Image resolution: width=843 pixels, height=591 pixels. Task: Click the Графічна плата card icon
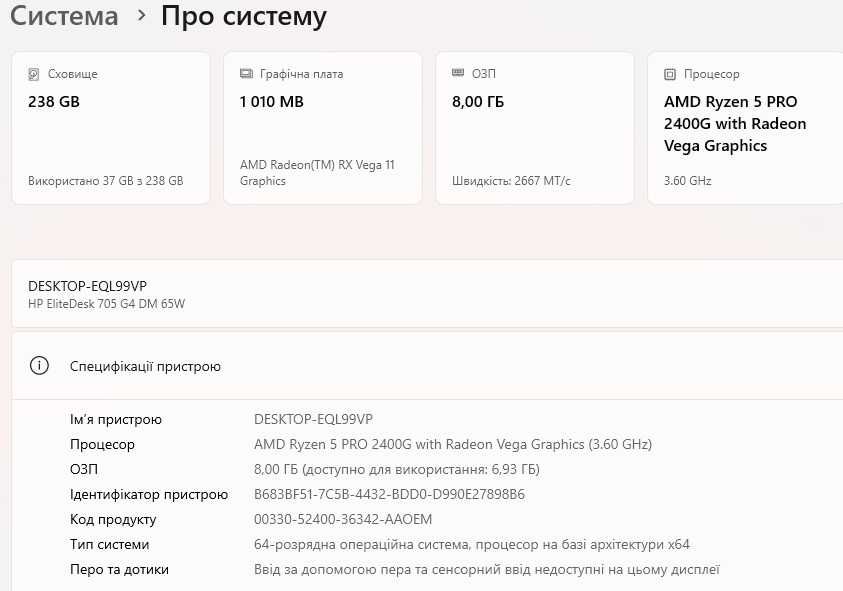(246, 74)
